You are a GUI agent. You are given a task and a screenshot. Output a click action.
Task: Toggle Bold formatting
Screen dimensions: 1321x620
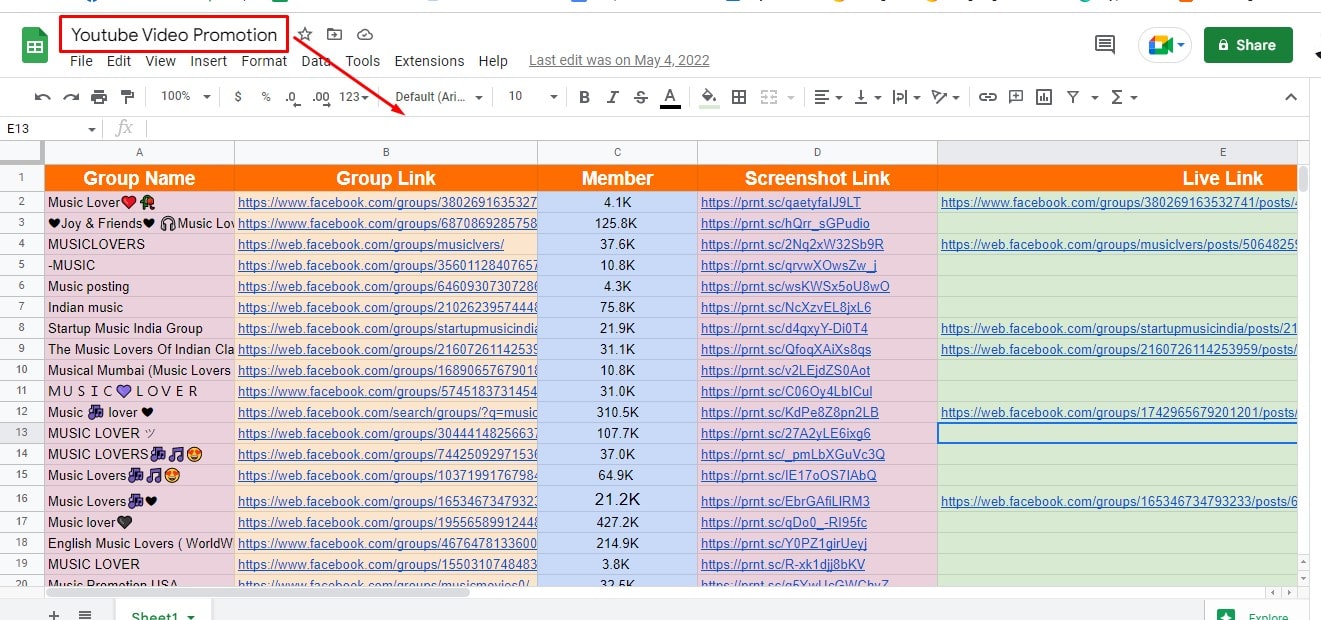pyautogui.click(x=585, y=97)
